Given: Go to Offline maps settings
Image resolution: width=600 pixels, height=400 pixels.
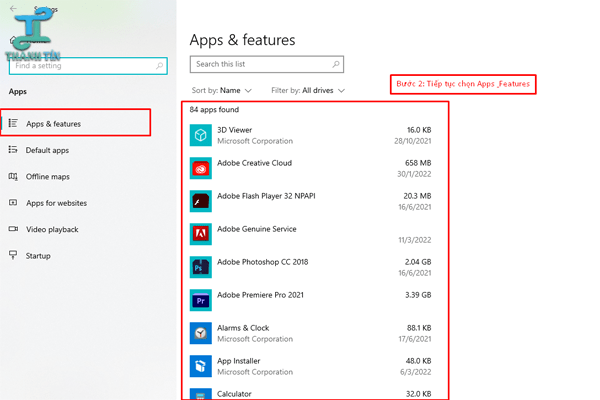Looking at the screenshot, I should [47, 177].
